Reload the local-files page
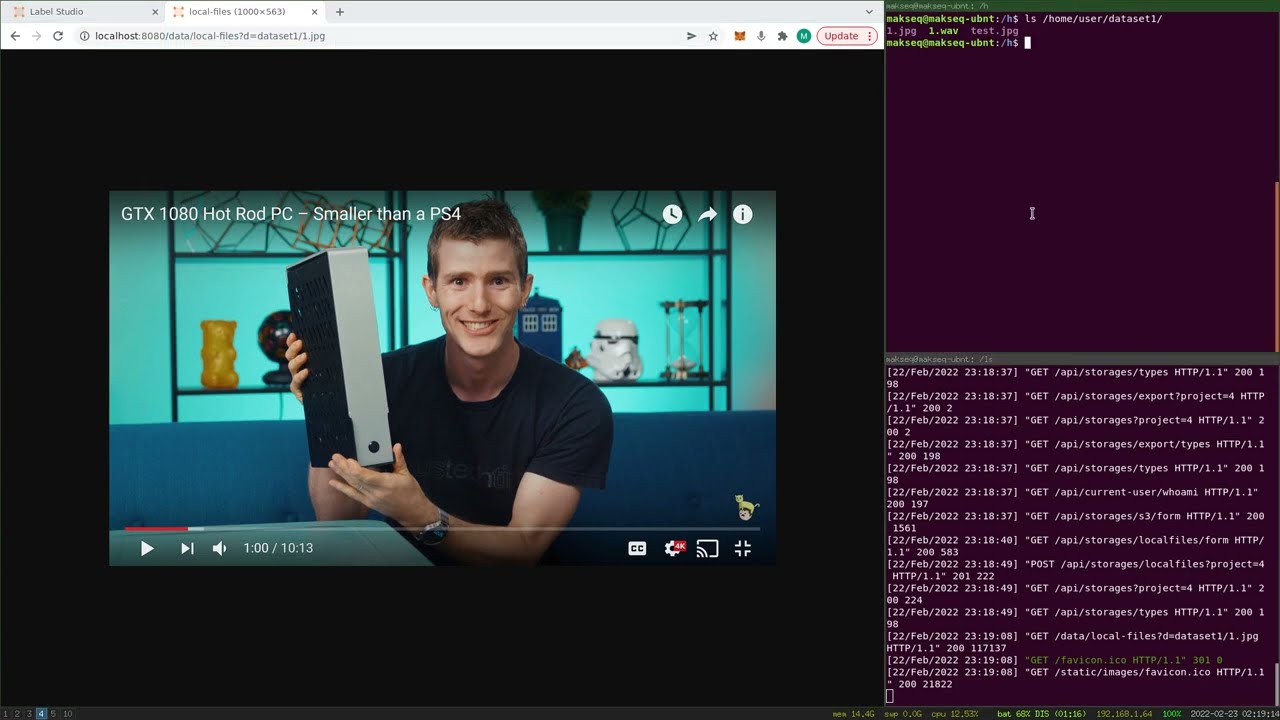This screenshot has height=720, width=1280. click(58, 36)
